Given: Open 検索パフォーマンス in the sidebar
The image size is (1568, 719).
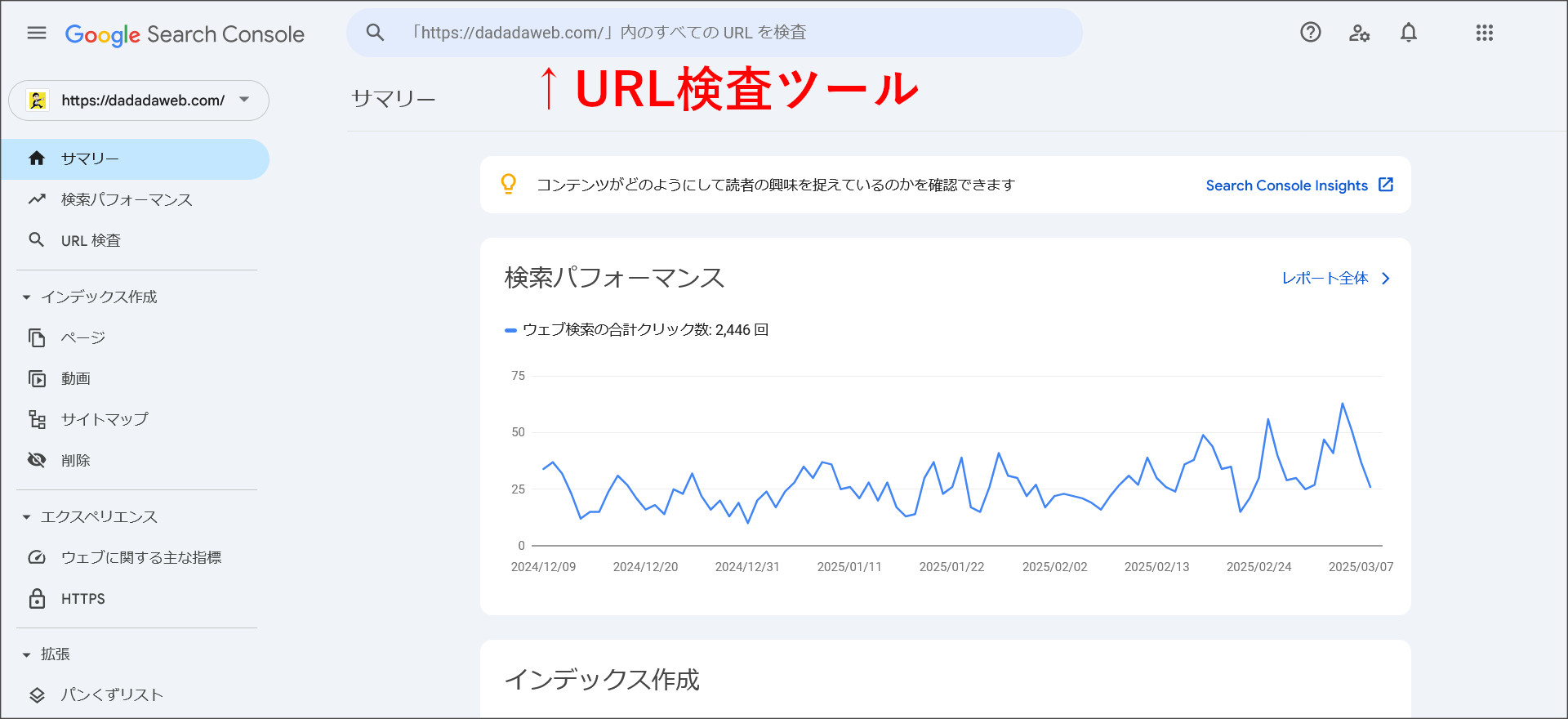Looking at the screenshot, I should (x=135, y=199).
